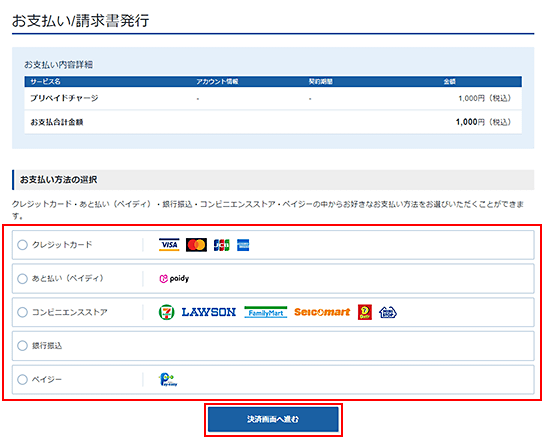Click the Daily Yamazaki logo

365,312
